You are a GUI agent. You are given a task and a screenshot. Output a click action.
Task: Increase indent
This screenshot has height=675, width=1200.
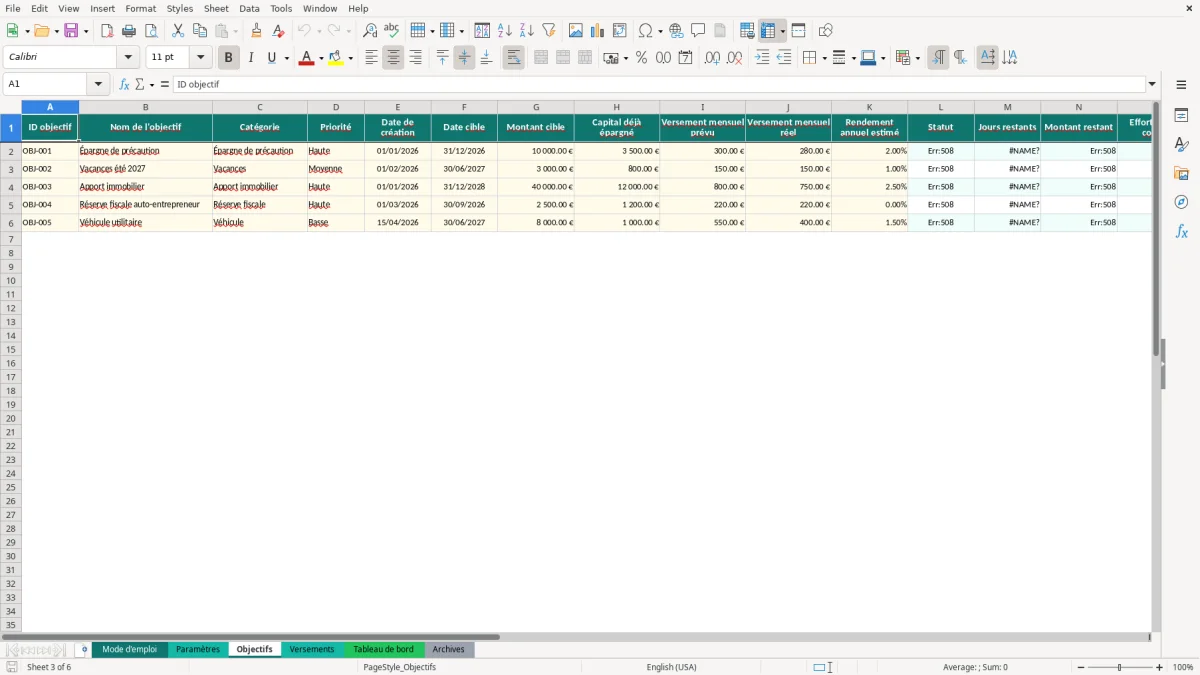point(762,58)
